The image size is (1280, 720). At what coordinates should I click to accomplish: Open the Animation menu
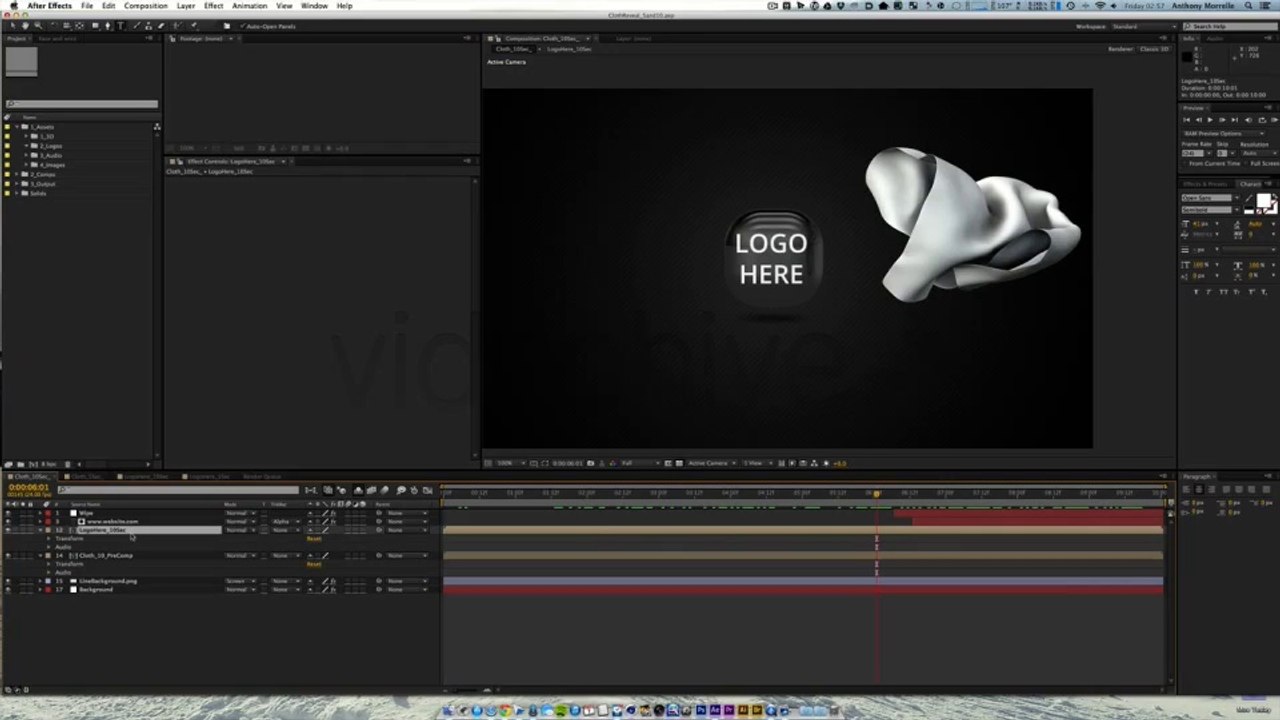(249, 6)
